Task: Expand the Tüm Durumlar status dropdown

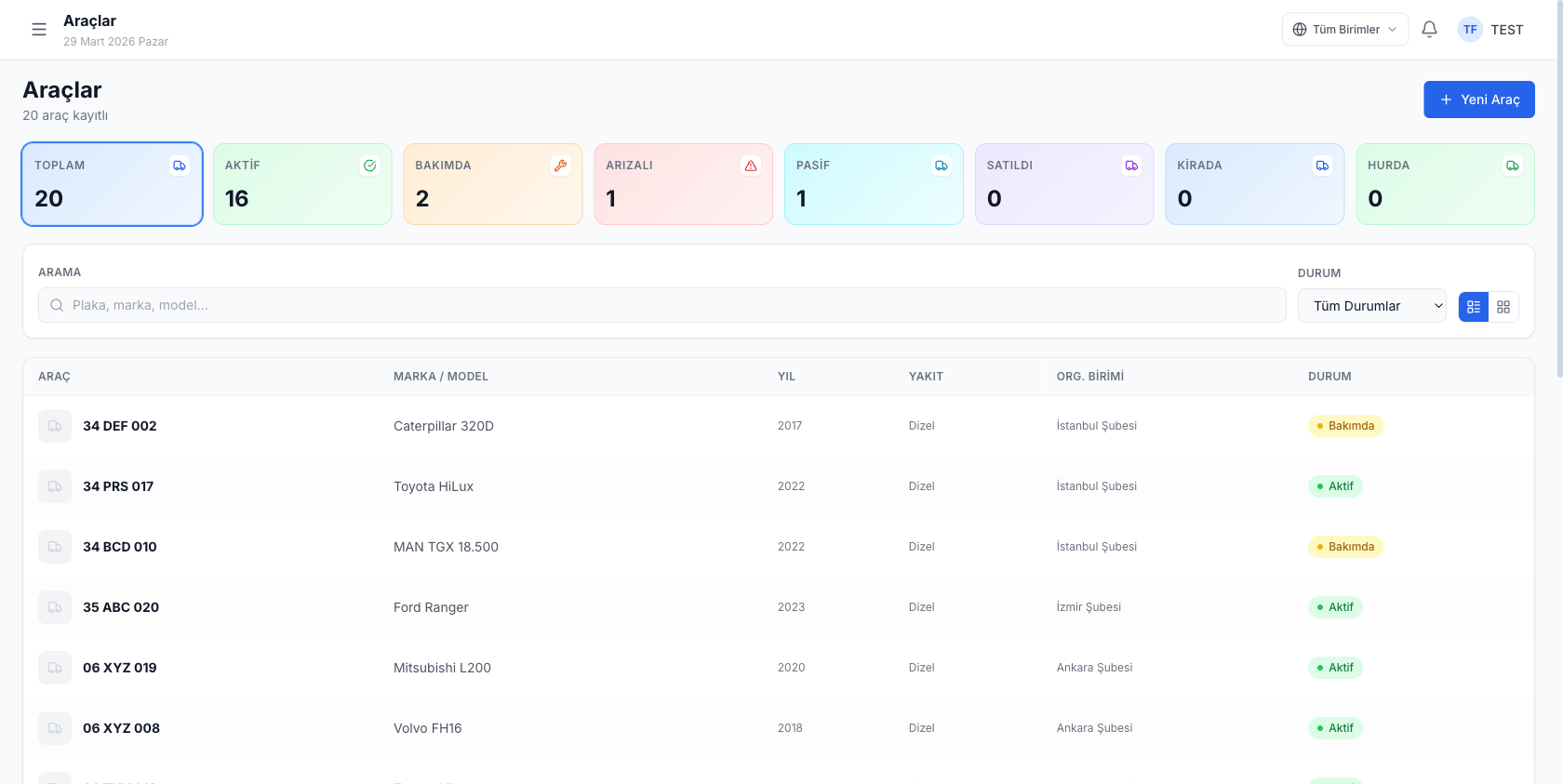Action: coord(1371,306)
